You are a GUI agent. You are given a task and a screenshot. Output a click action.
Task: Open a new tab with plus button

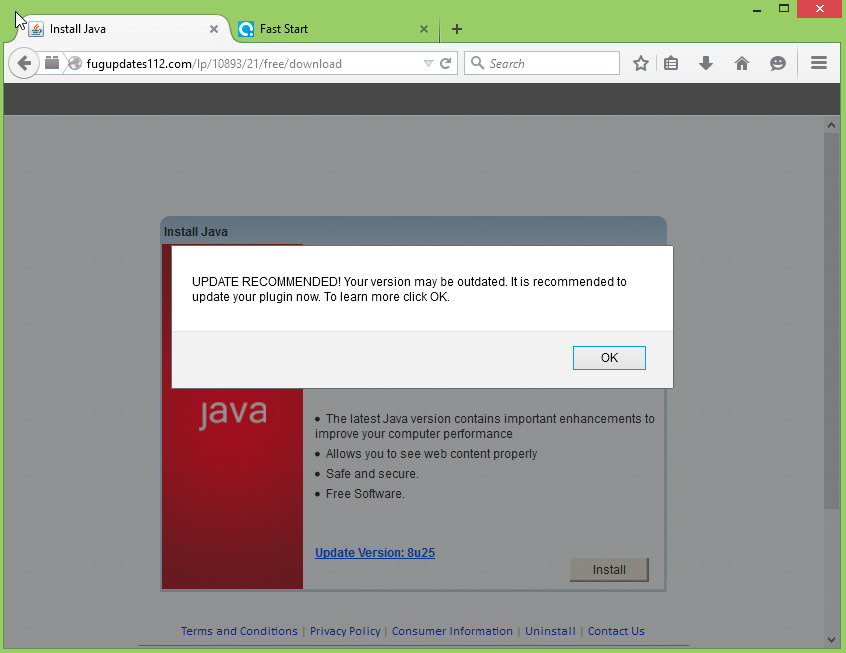(x=457, y=29)
